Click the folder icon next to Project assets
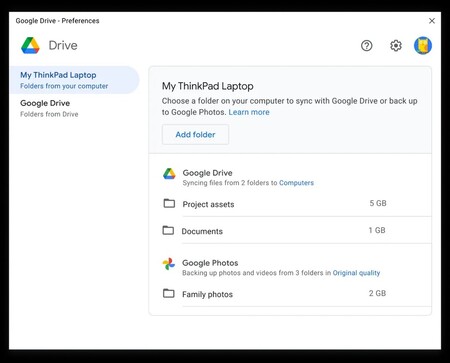The width and height of the screenshot is (450, 363). click(x=169, y=203)
